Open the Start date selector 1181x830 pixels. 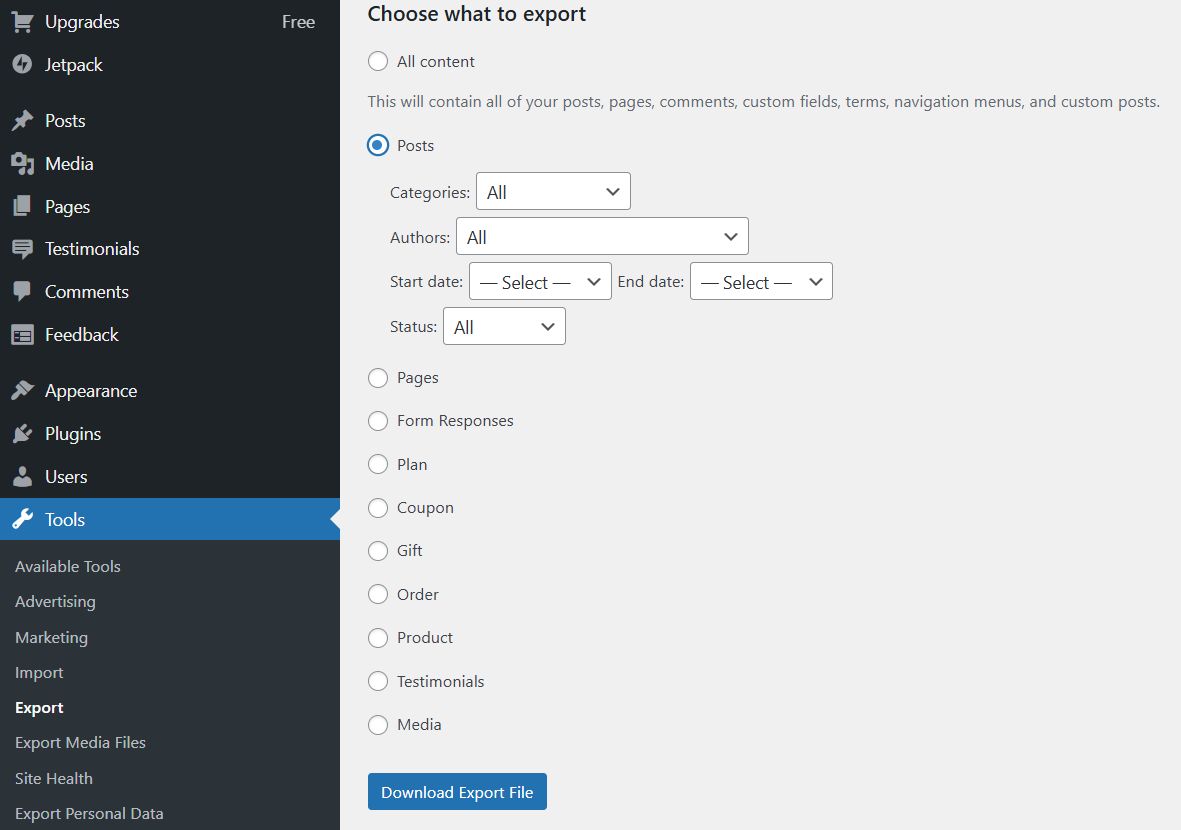pyautogui.click(x=540, y=281)
